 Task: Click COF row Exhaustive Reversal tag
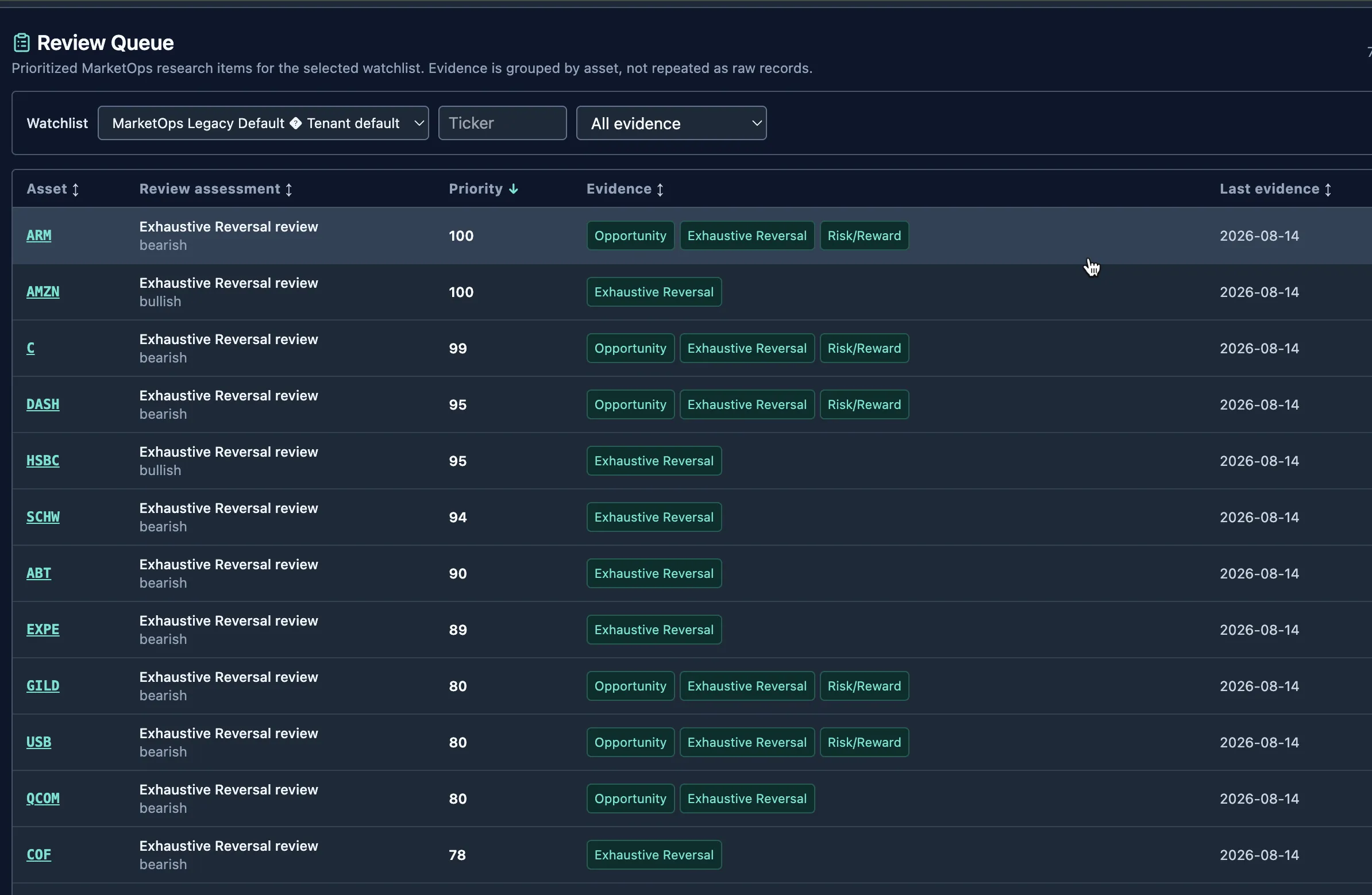click(x=654, y=855)
